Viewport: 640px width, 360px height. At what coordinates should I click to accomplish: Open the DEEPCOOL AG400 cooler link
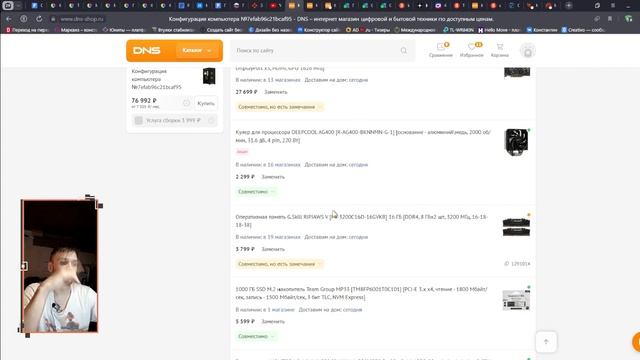click(363, 136)
